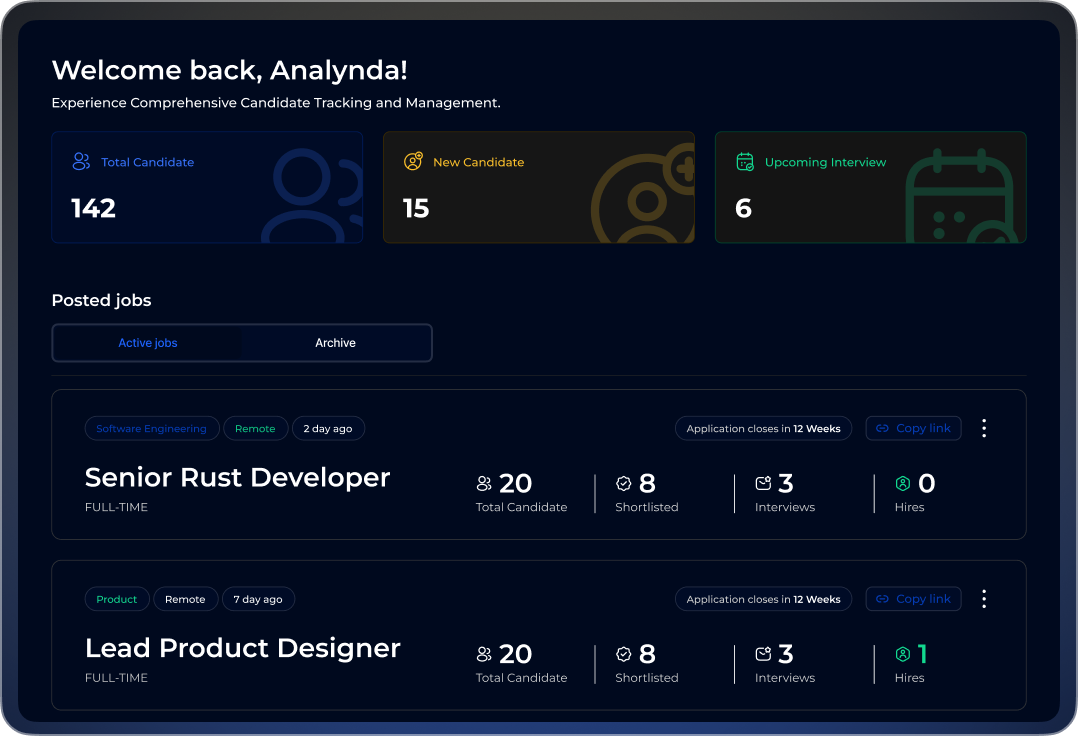Viewport: 1078px width, 736px height.
Task: Copy link for Lead Product Designer job
Action: coord(913,599)
